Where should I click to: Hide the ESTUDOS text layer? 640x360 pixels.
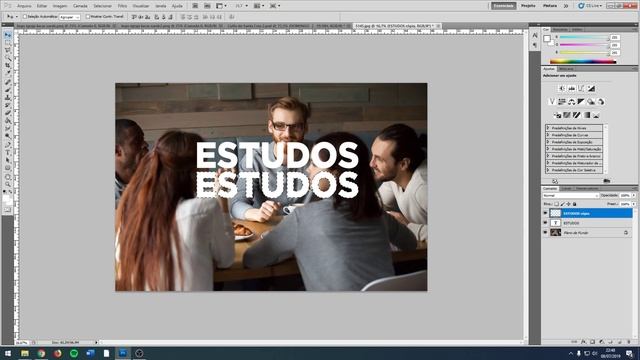click(x=545, y=223)
